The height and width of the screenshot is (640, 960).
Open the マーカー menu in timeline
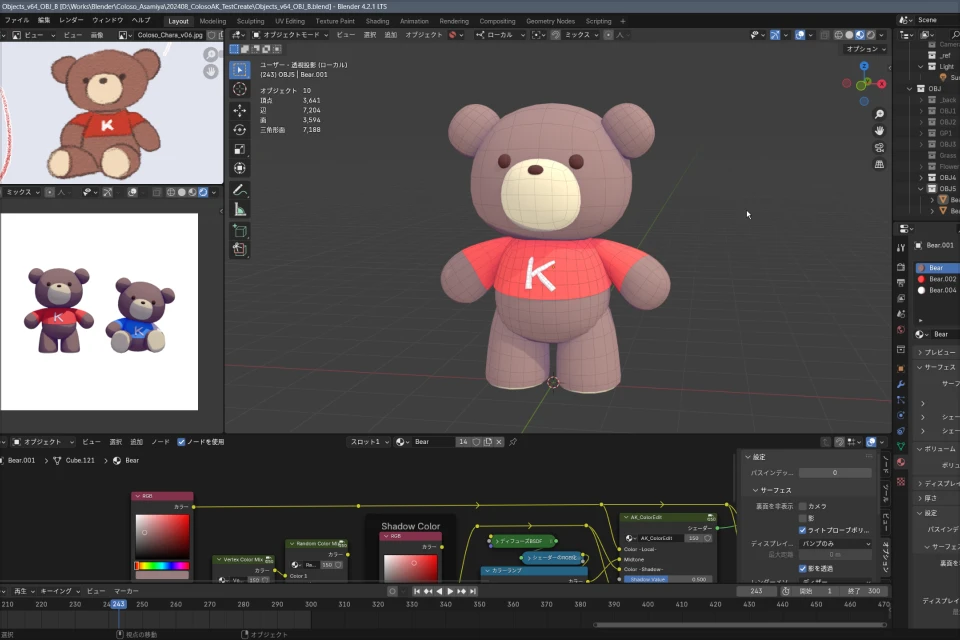126,591
